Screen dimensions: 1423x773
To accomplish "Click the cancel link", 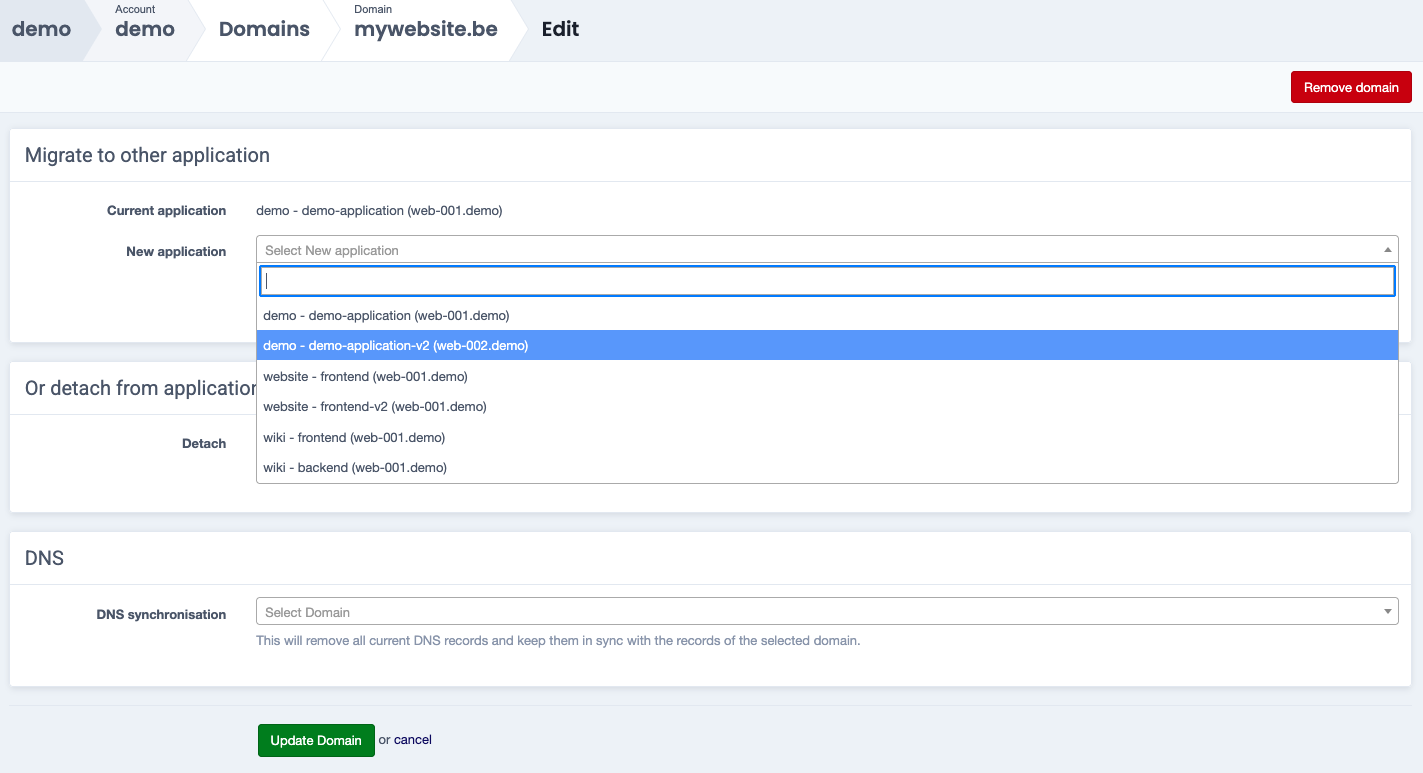I will 412,740.
